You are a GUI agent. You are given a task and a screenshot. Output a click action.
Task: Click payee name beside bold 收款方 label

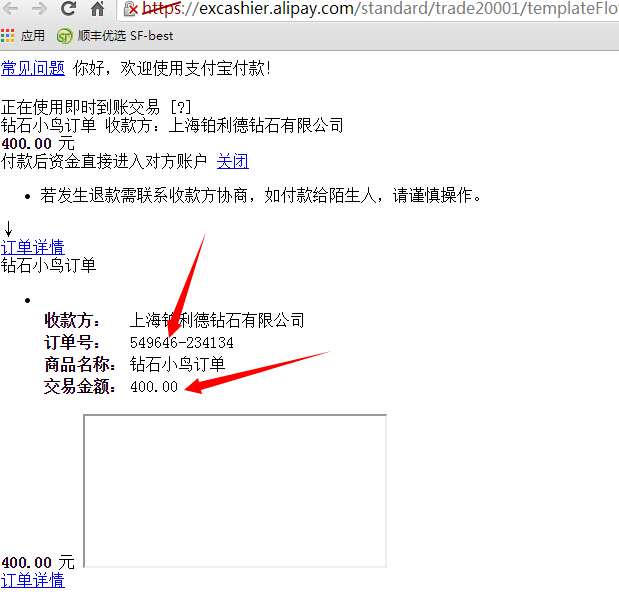coord(217,320)
